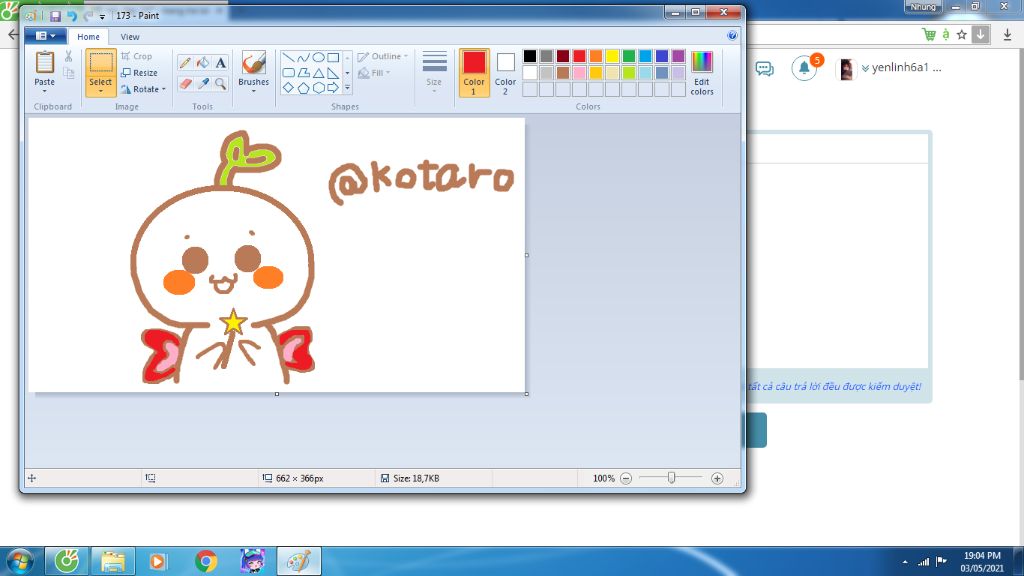Choose the Right triangle shape
1024x576 pixels.
(x=333, y=72)
